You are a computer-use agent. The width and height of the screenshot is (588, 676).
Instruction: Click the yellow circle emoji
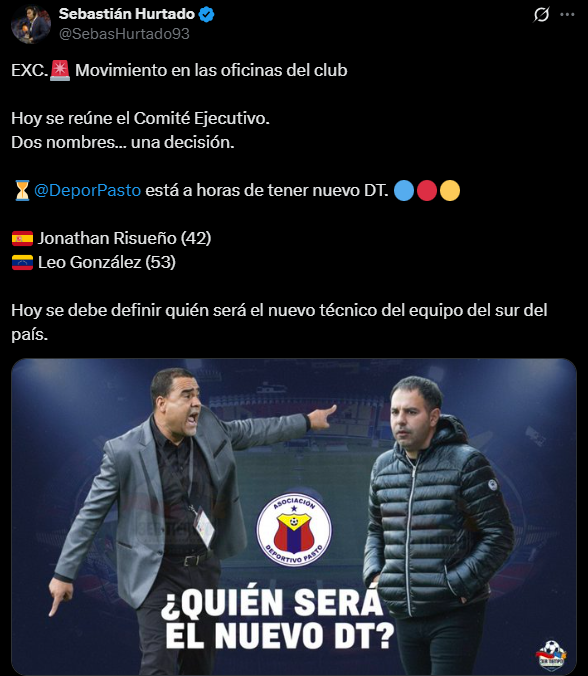[450, 191]
